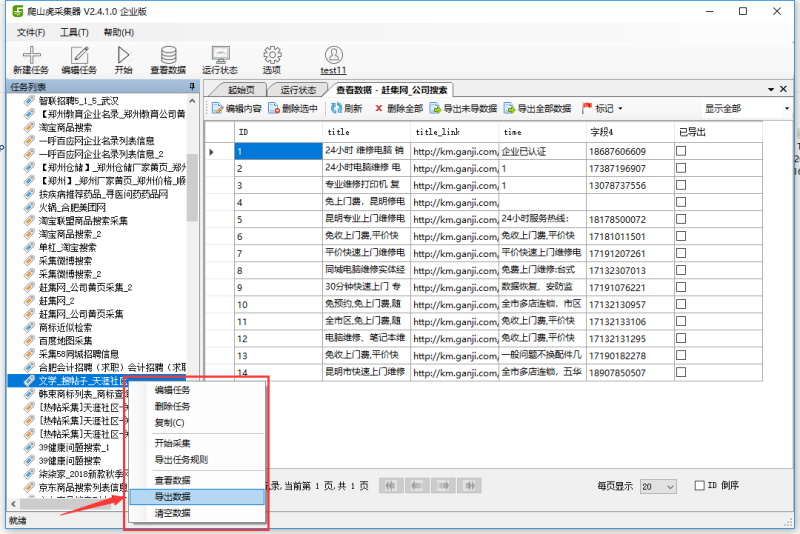Open 查看数据 database icon in toolbar
800x534 pixels.
click(168, 56)
